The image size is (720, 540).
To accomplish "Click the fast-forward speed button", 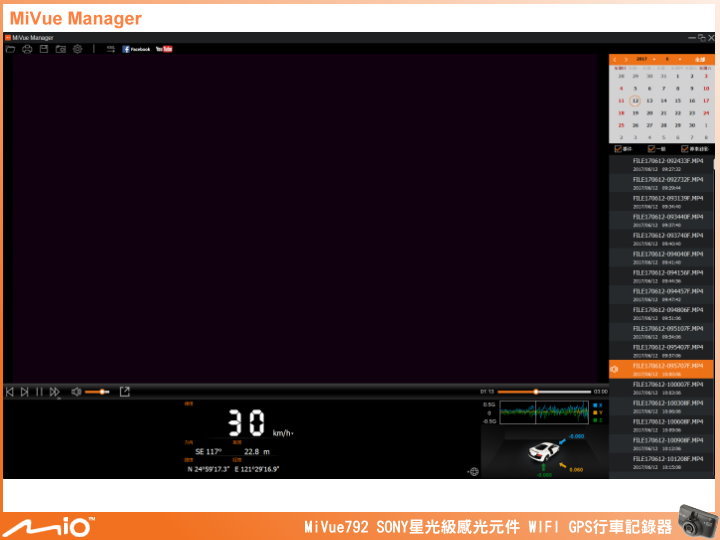I will [x=55, y=392].
